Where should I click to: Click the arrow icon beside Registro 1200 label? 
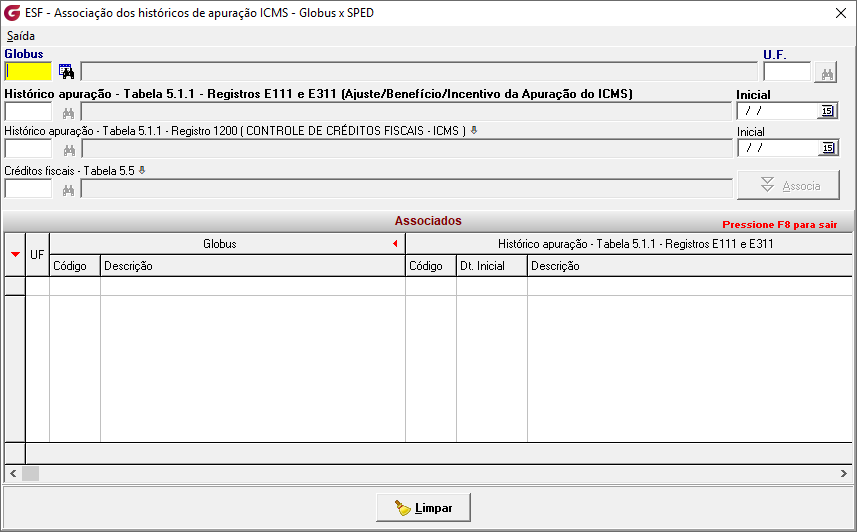[x=474, y=130]
